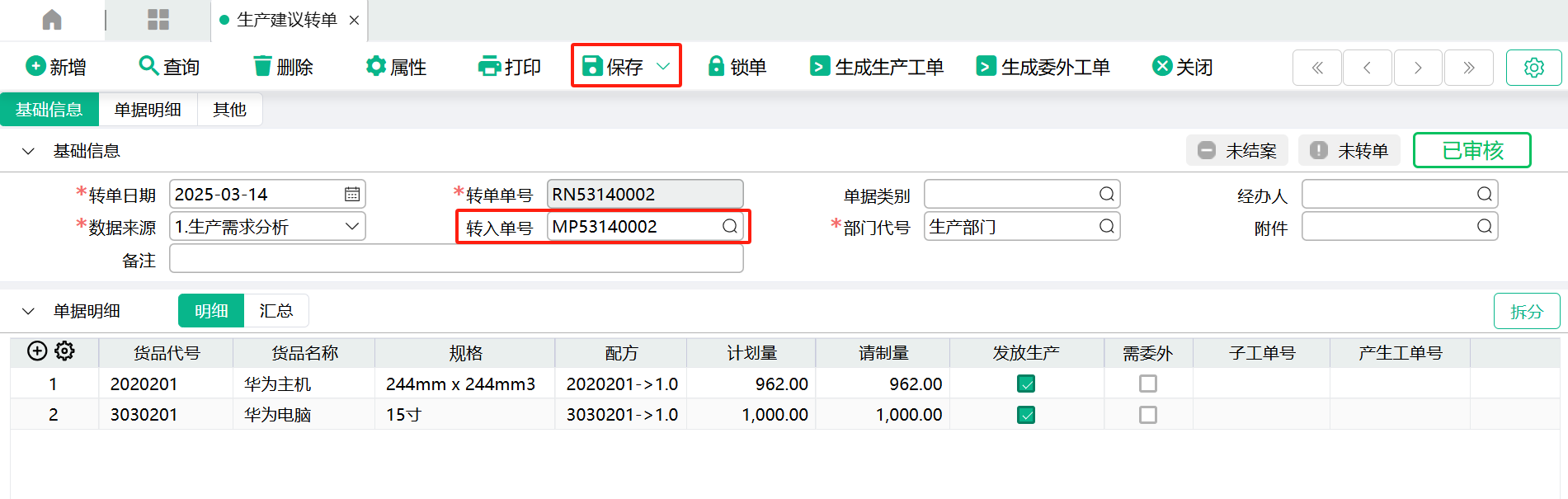
Task: Switch to the 单据明细 tab
Action: pos(148,110)
